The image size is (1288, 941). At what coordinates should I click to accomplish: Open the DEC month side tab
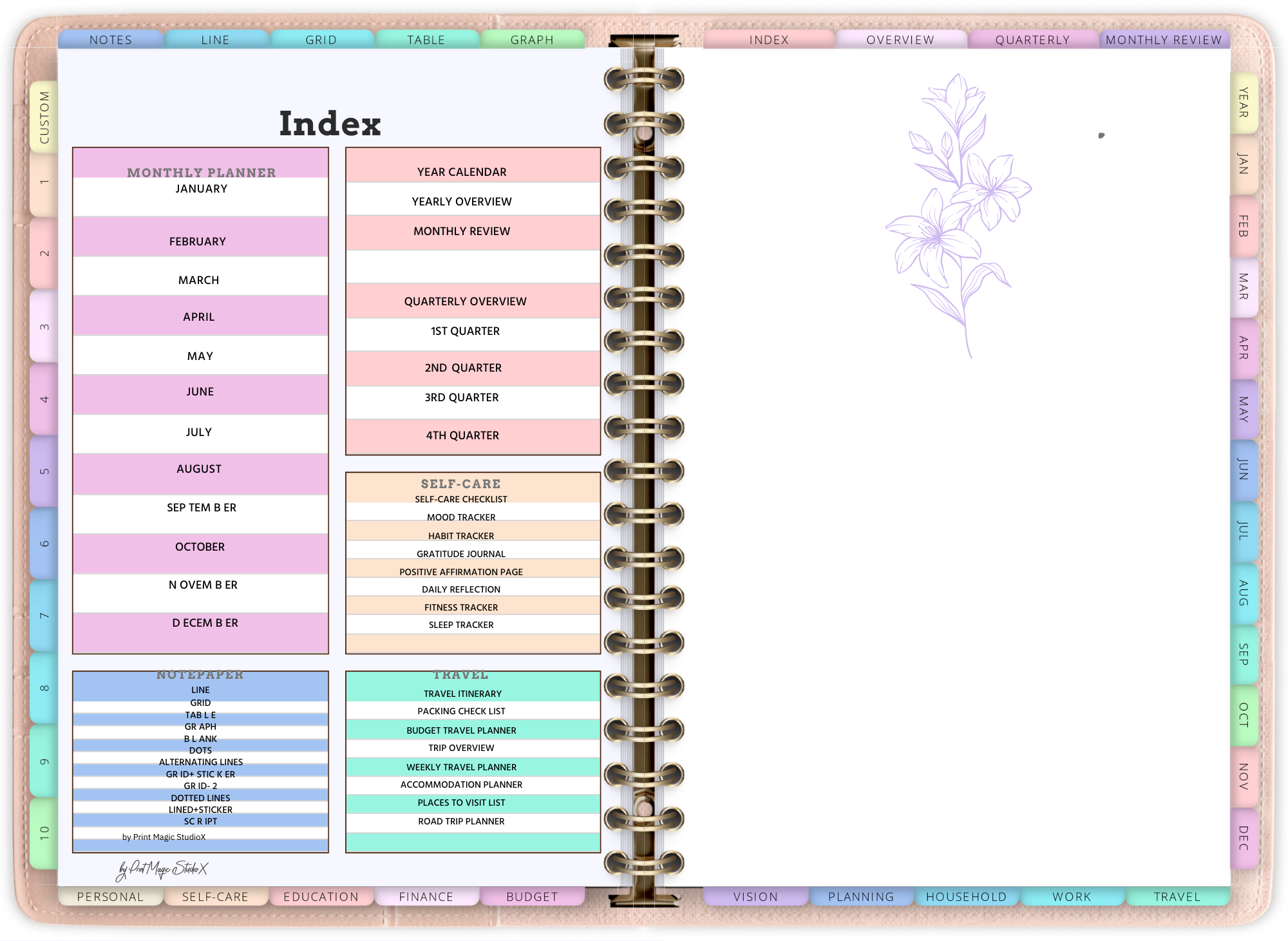(1243, 837)
